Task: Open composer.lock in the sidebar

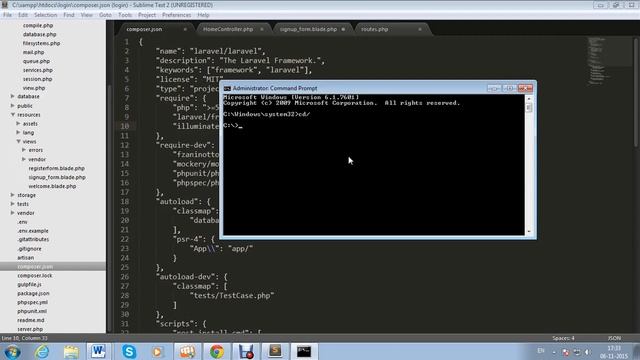Action: coord(35,276)
